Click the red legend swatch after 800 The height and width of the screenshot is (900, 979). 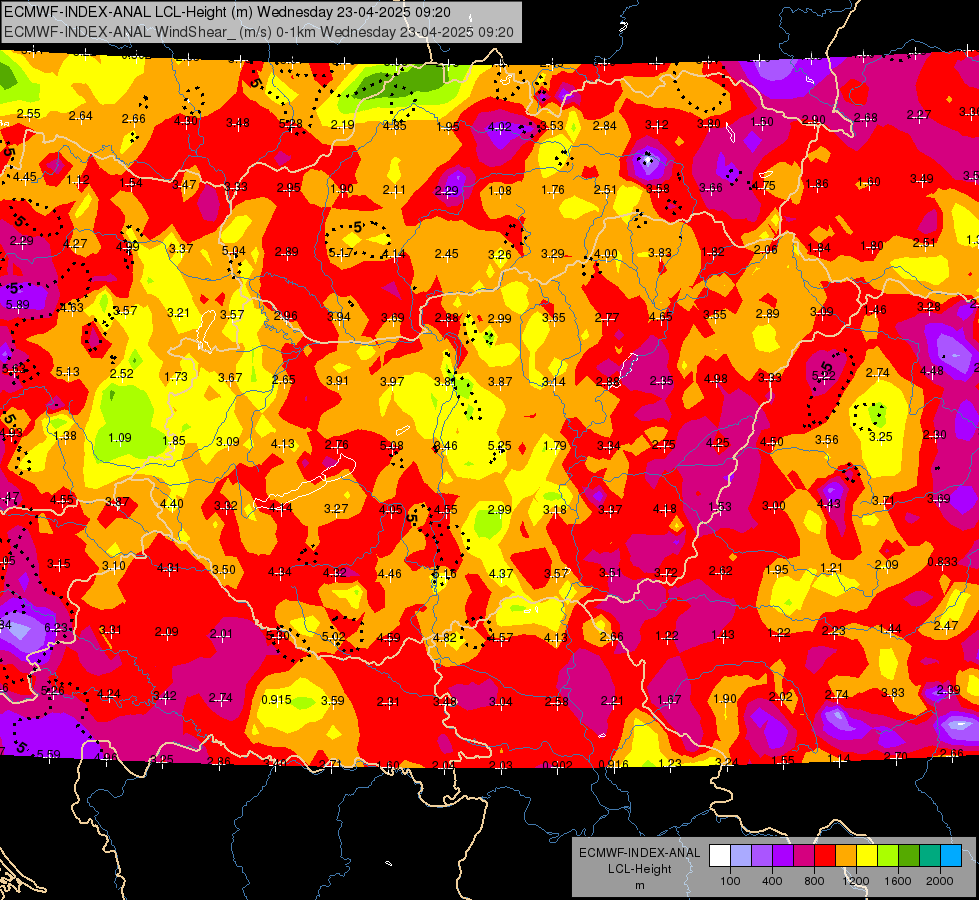pos(825,856)
